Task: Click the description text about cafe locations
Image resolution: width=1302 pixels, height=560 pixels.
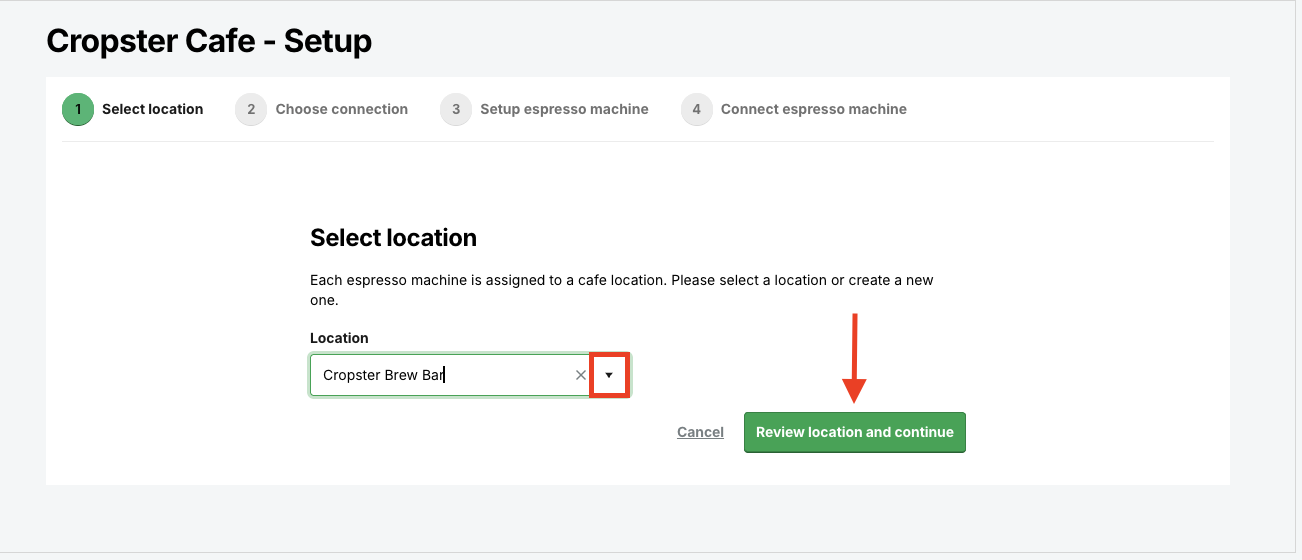Action: coord(622,290)
